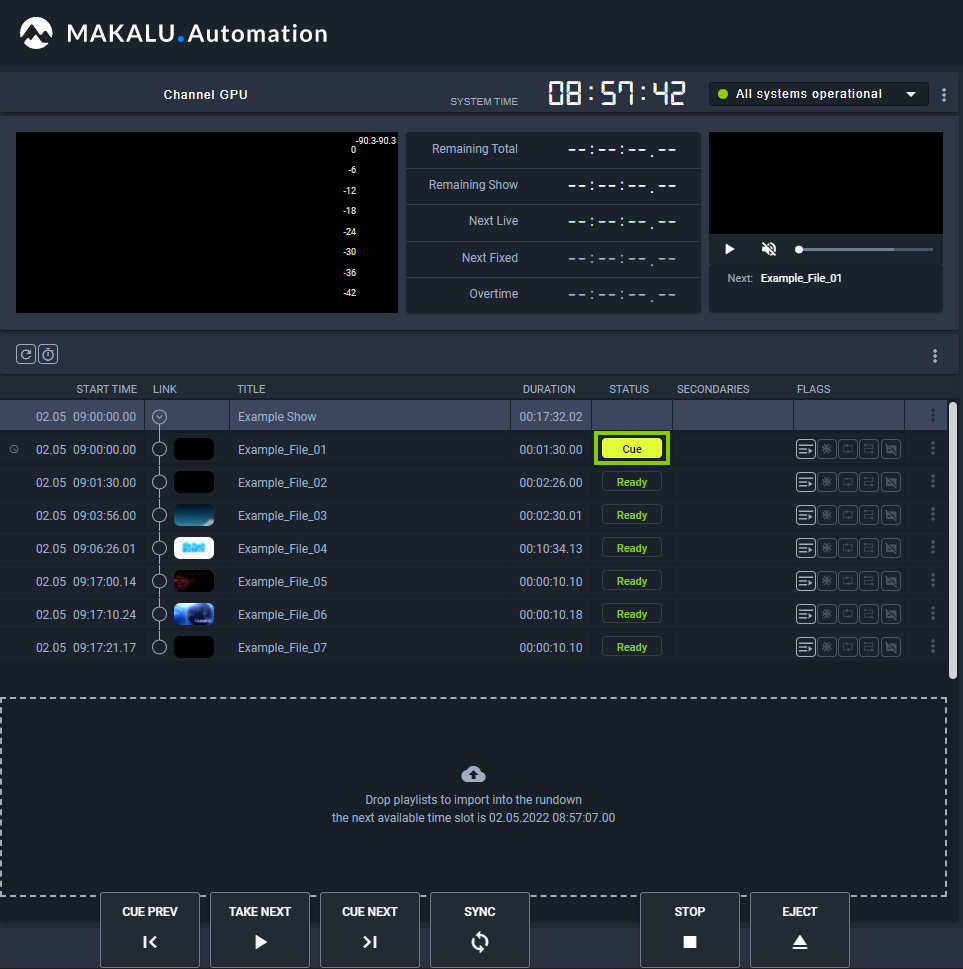The height and width of the screenshot is (969, 963).
Task: Open the Example_File_05 row options menu
Action: pos(933,581)
